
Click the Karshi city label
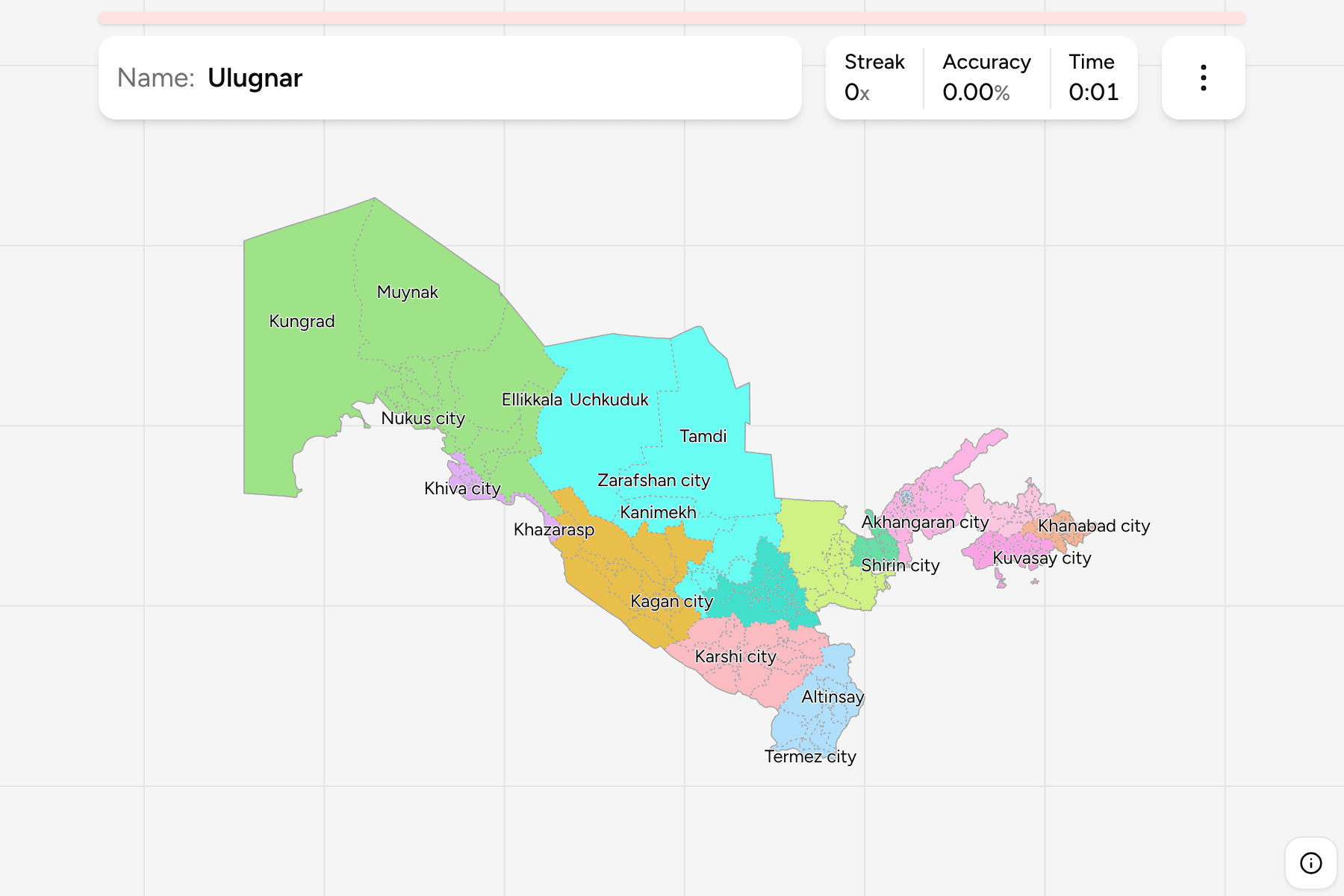tap(735, 656)
